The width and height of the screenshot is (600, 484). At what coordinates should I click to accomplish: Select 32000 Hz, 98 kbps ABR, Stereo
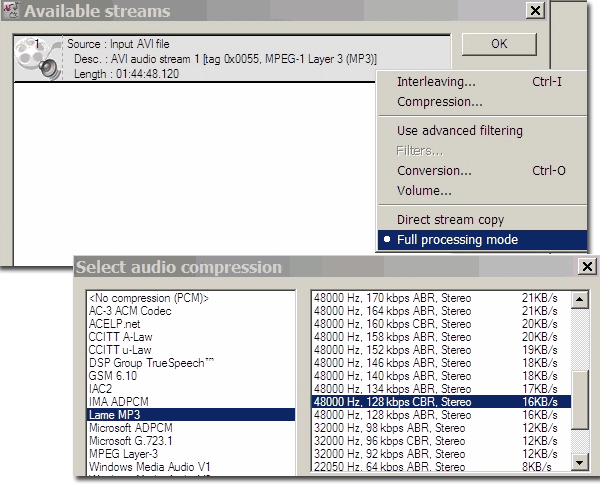point(441,428)
